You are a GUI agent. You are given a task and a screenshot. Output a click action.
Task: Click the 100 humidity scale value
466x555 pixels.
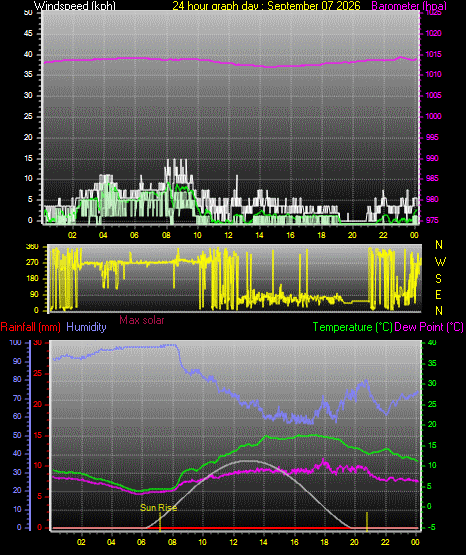pyautogui.click(x=16, y=343)
